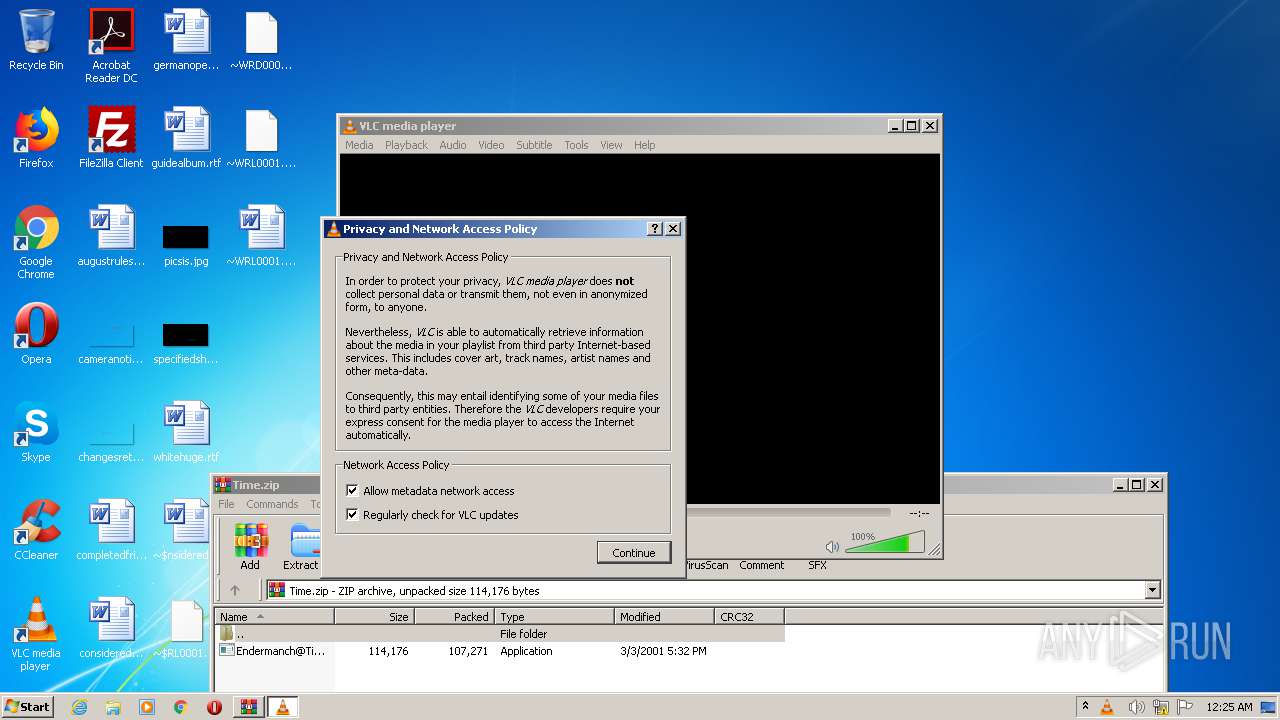
Task: Select the considered Word document on desktop
Action: tap(111, 628)
